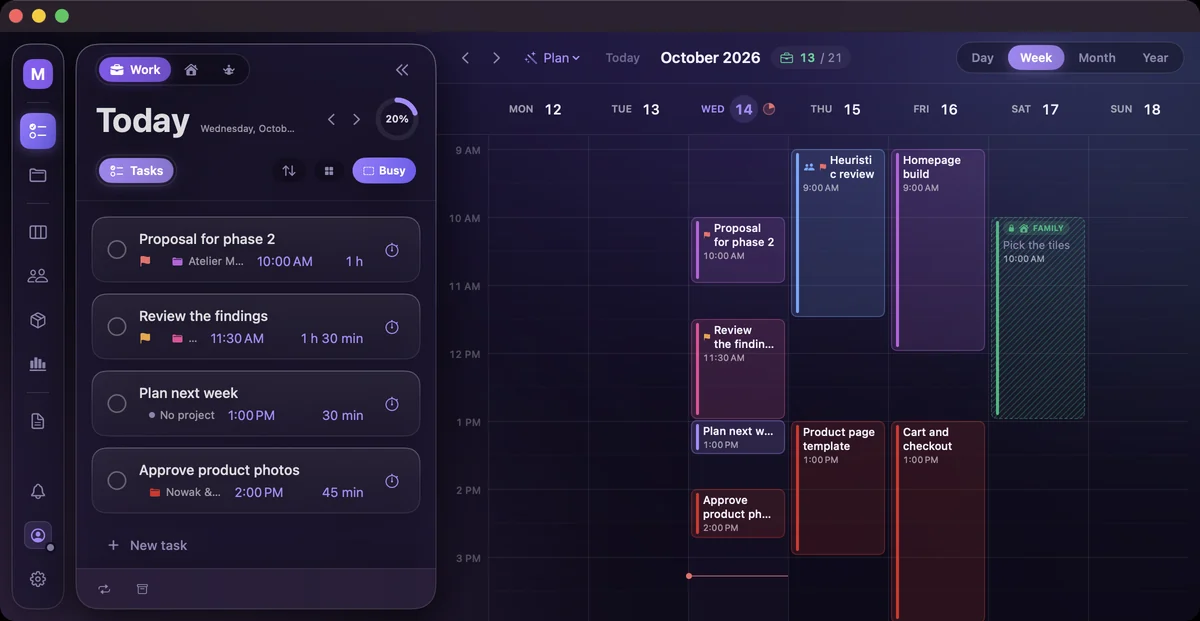Start timer for Plan next week
The height and width of the screenshot is (621, 1200).
pyautogui.click(x=392, y=404)
